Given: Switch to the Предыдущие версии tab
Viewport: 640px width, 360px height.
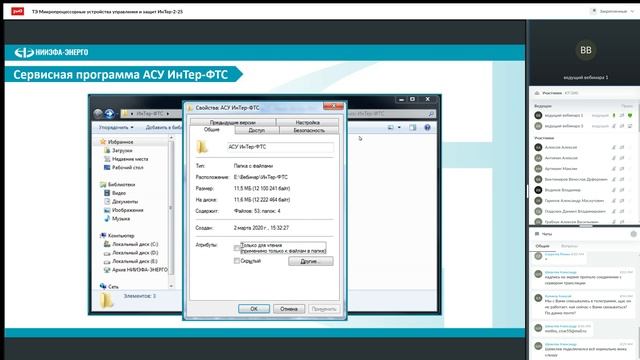Looking at the screenshot, I should 233,122.
